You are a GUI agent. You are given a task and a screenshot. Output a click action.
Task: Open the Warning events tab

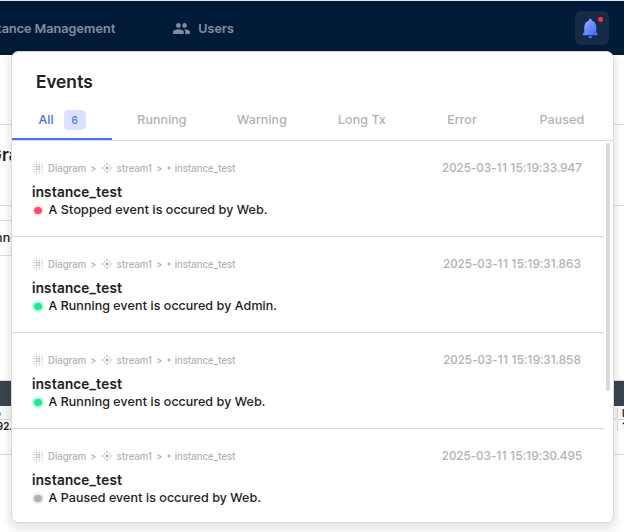coord(262,120)
